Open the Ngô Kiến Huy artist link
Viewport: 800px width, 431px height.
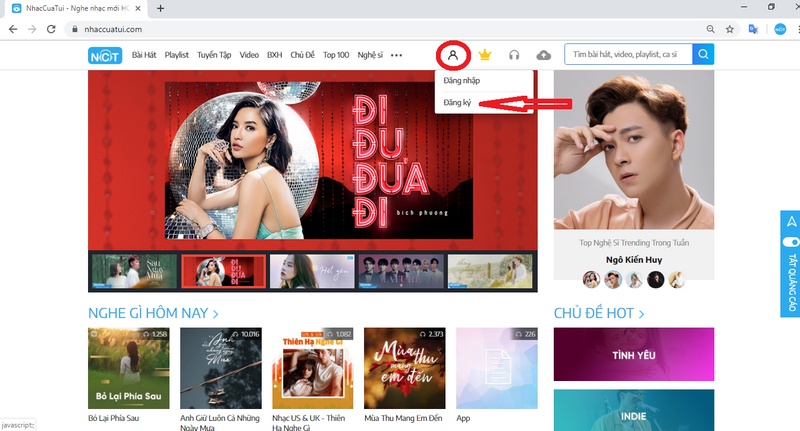click(x=634, y=260)
